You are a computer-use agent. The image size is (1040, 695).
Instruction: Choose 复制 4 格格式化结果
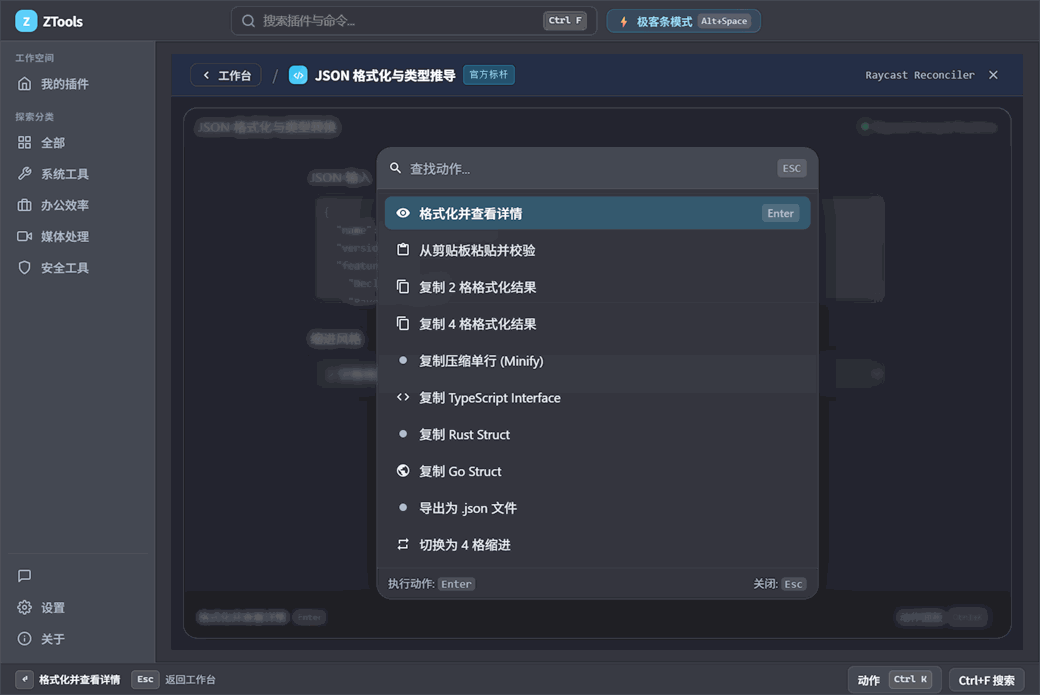pos(597,324)
